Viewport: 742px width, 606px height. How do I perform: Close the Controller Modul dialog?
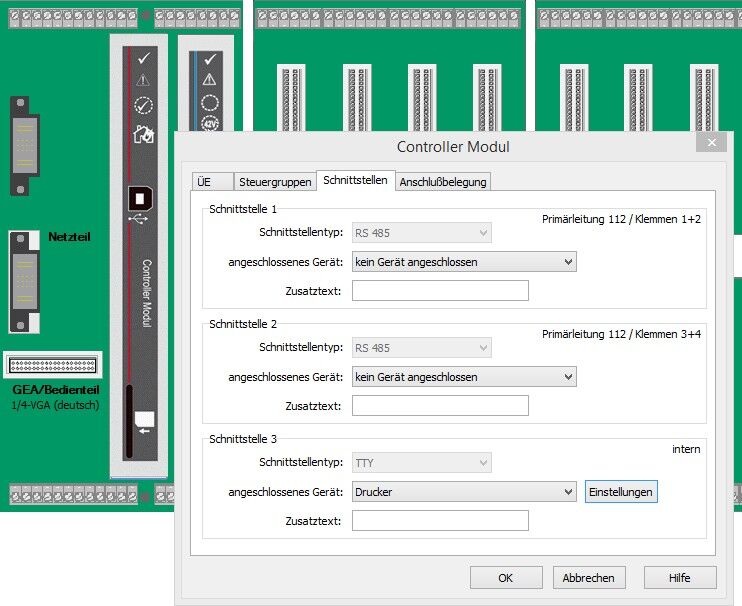[711, 142]
